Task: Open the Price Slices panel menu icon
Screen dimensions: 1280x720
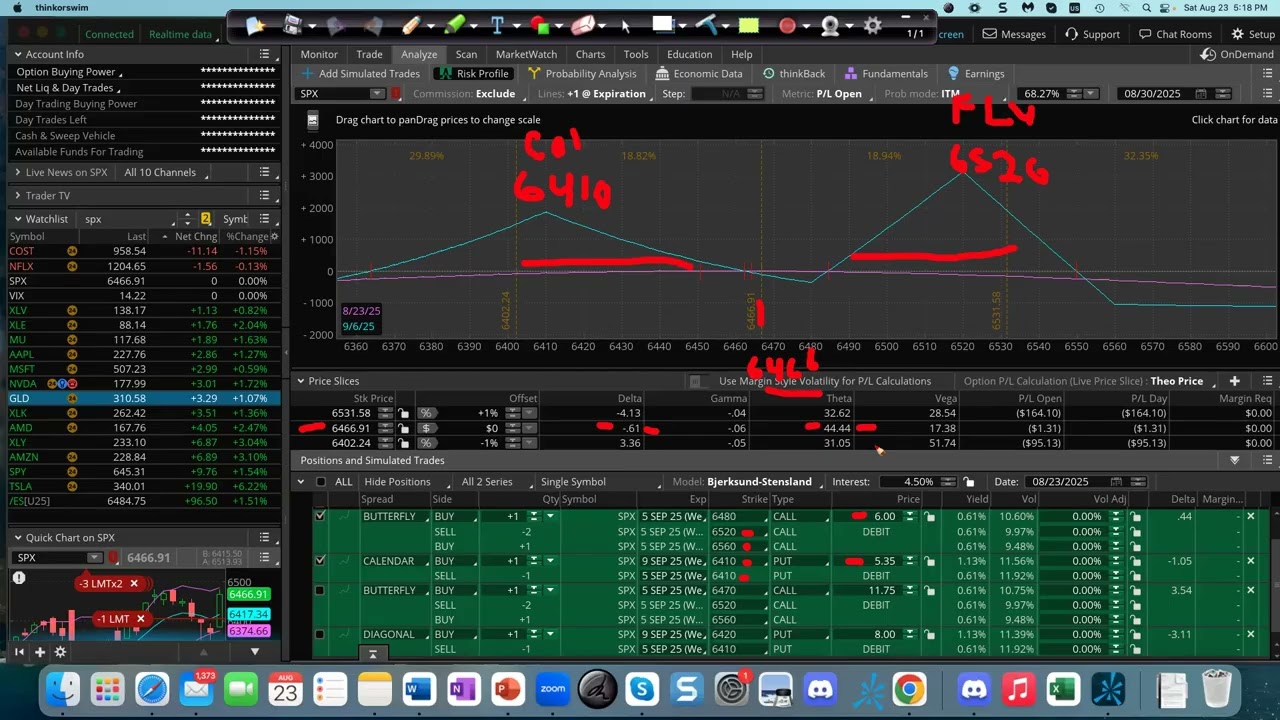Action: pos(1268,381)
